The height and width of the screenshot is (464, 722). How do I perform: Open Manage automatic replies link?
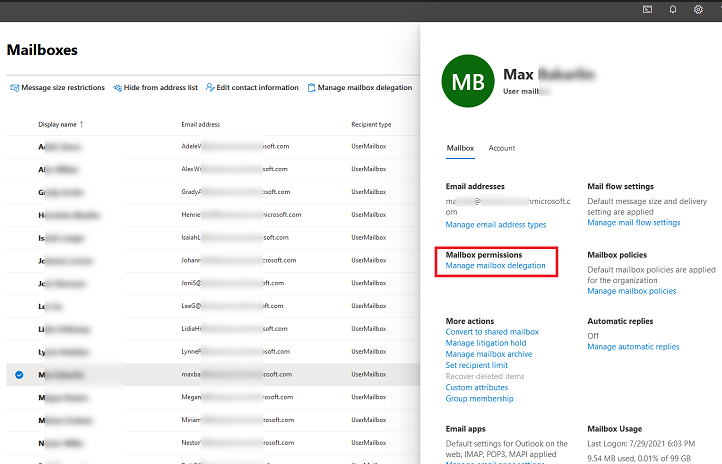tap(633, 347)
